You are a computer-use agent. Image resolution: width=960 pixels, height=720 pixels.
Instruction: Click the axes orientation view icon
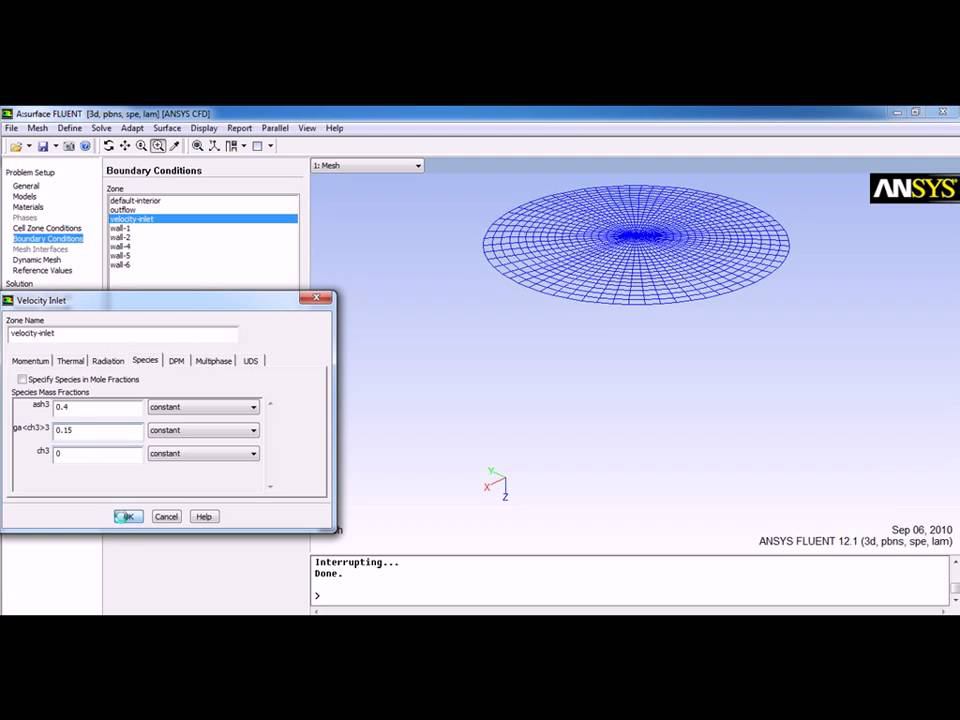(214, 146)
